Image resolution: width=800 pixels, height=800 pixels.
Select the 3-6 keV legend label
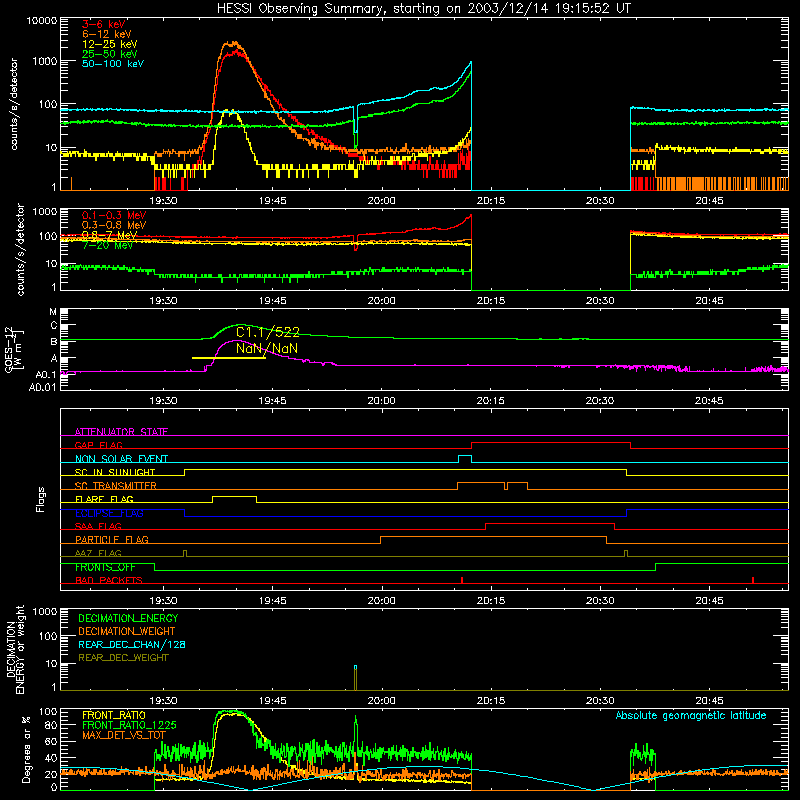click(x=104, y=24)
